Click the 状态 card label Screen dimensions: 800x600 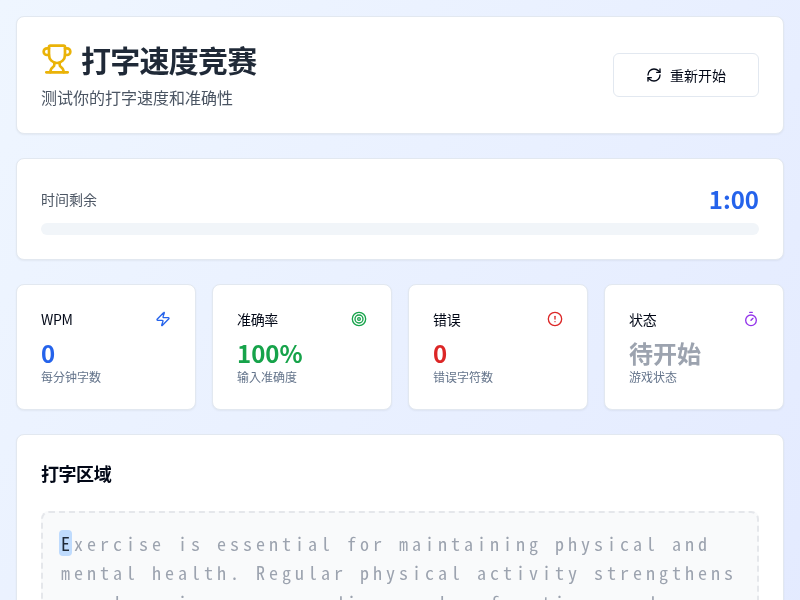point(643,320)
